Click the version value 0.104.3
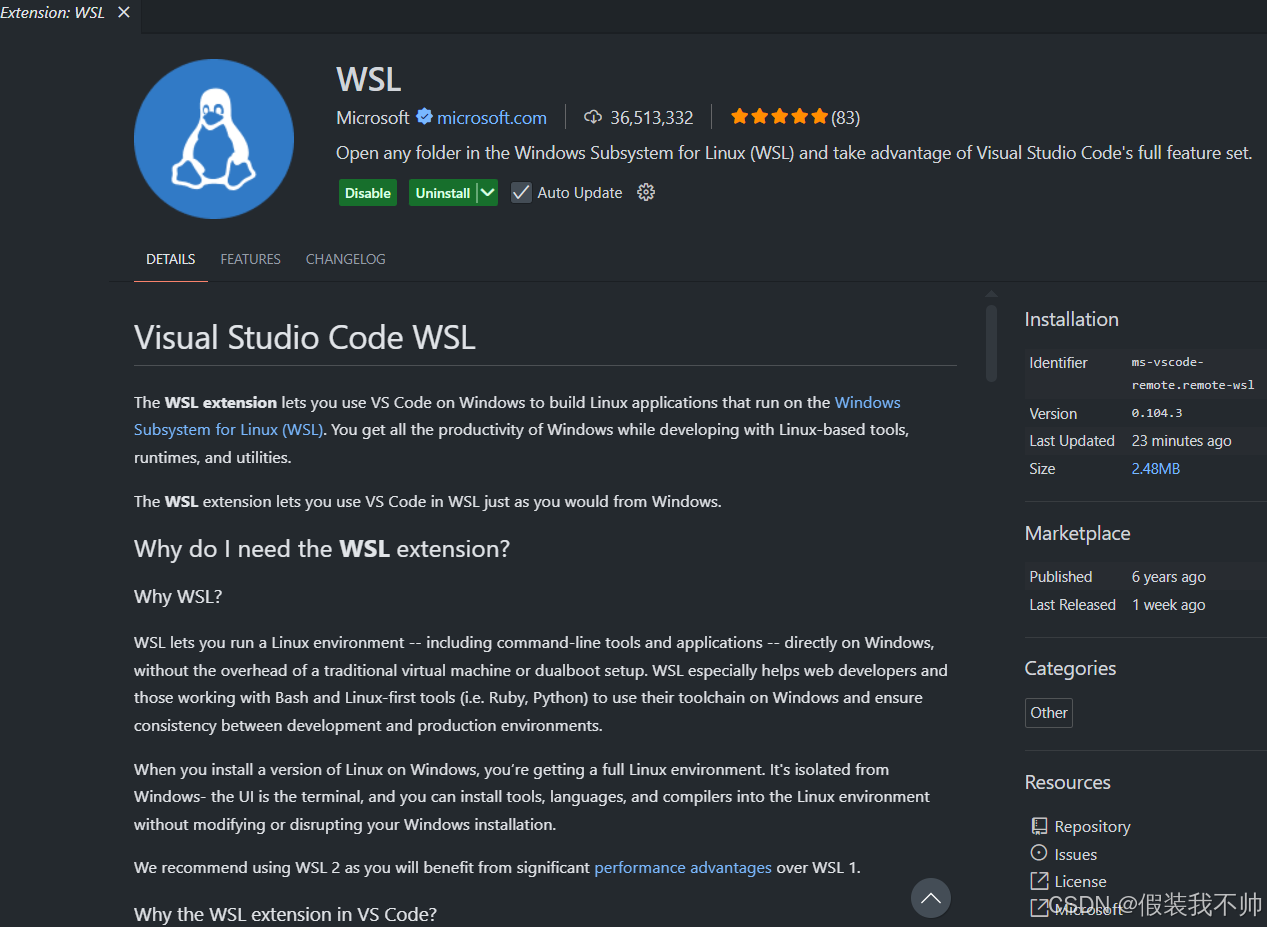This screenshot has width=1267, height=927. 1157,413
